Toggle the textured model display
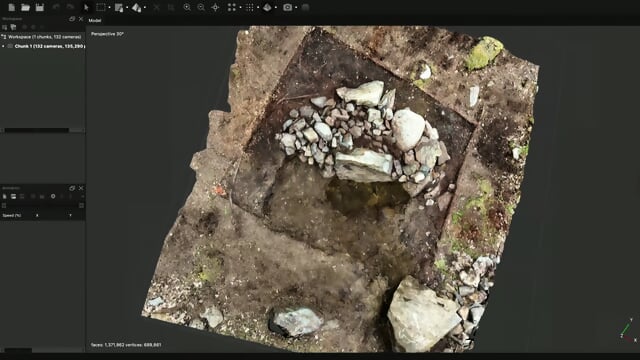Image resolution: width=640 pixels, height=360 pixels. (x=267, y=7)
